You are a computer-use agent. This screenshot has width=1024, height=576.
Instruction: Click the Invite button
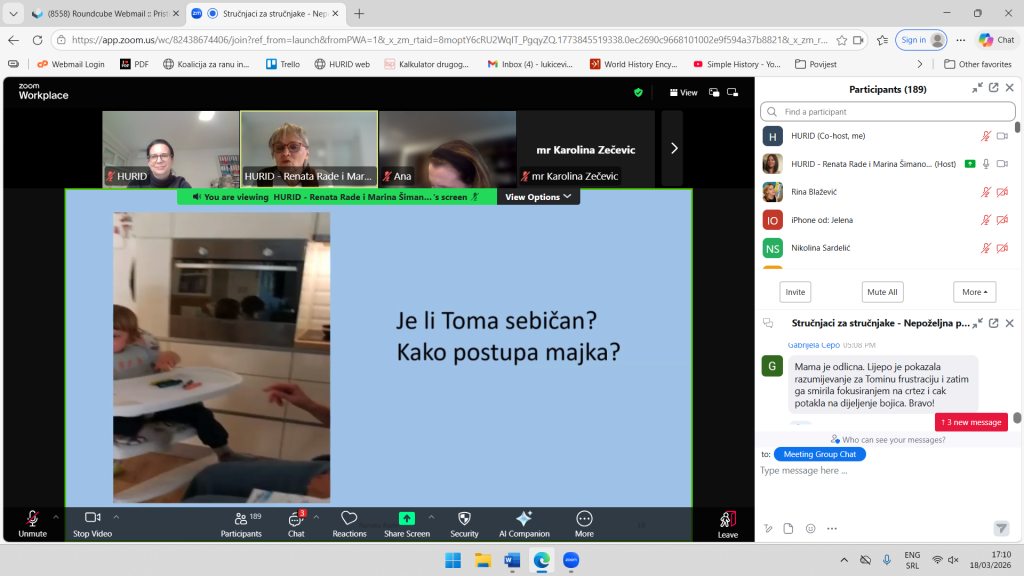795,292
